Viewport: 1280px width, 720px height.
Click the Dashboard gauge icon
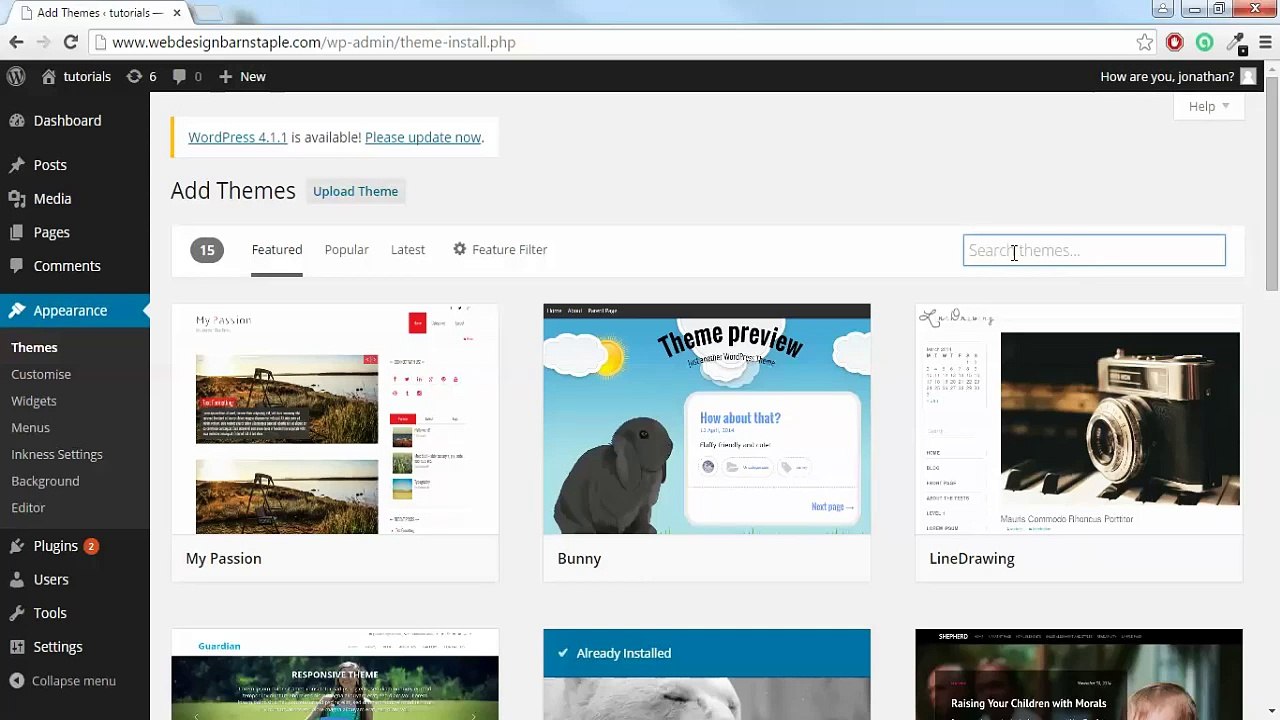(17, 120)
